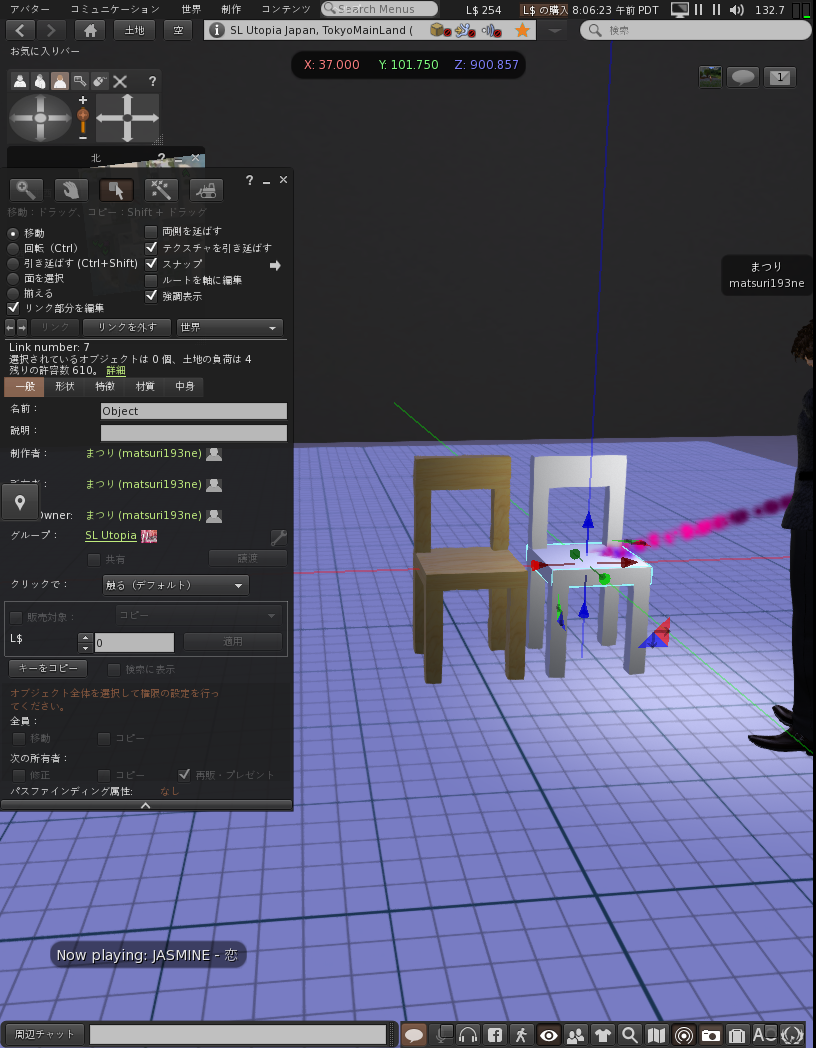Open the nearby chat icon in bottom toolbar
This screenshot has height=1048, width=816.
coord(414,1035)
